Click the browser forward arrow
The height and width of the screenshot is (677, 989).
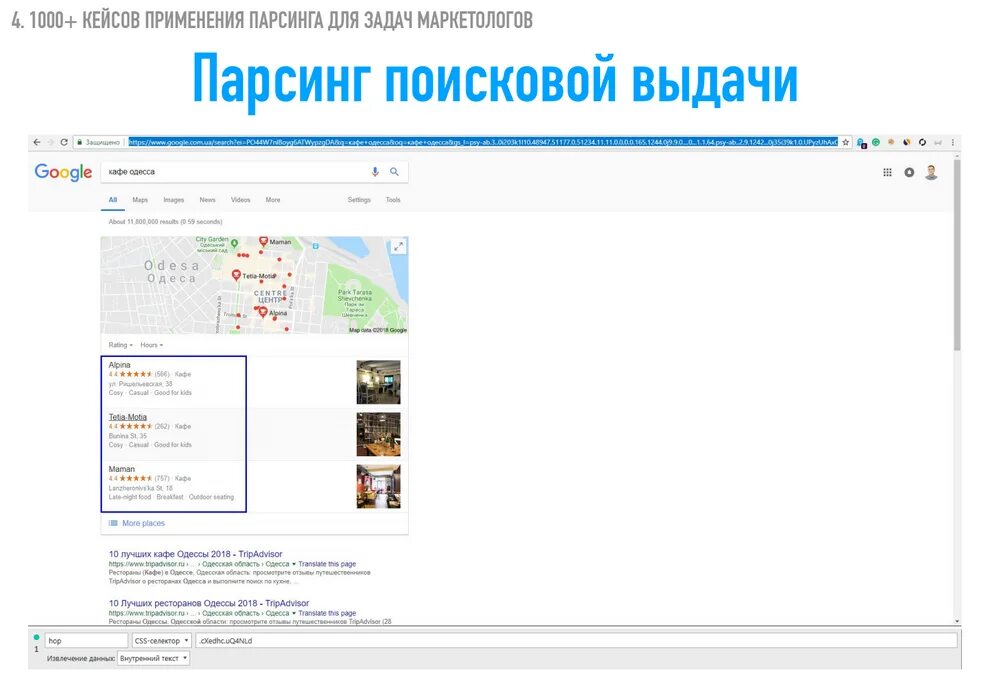(50, 143)
